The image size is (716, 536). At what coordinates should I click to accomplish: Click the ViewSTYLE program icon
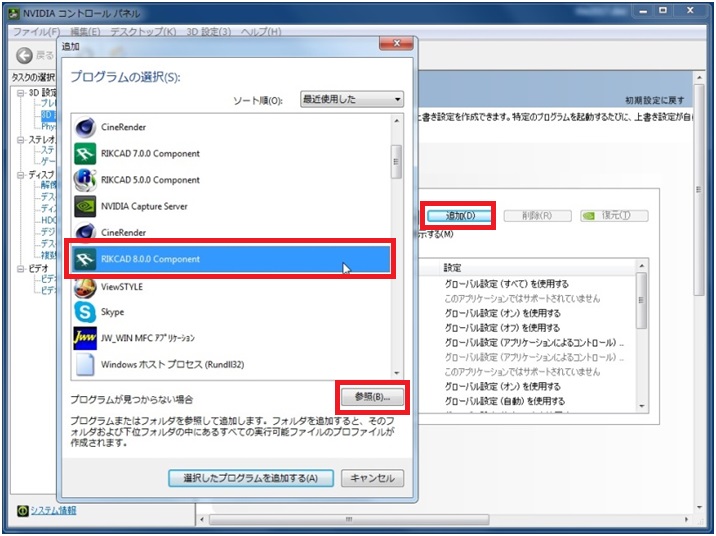(x=85, y=287)
